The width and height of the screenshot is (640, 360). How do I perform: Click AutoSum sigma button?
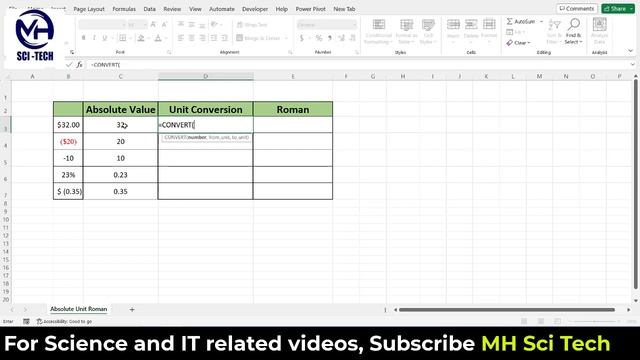coord(520,21)
